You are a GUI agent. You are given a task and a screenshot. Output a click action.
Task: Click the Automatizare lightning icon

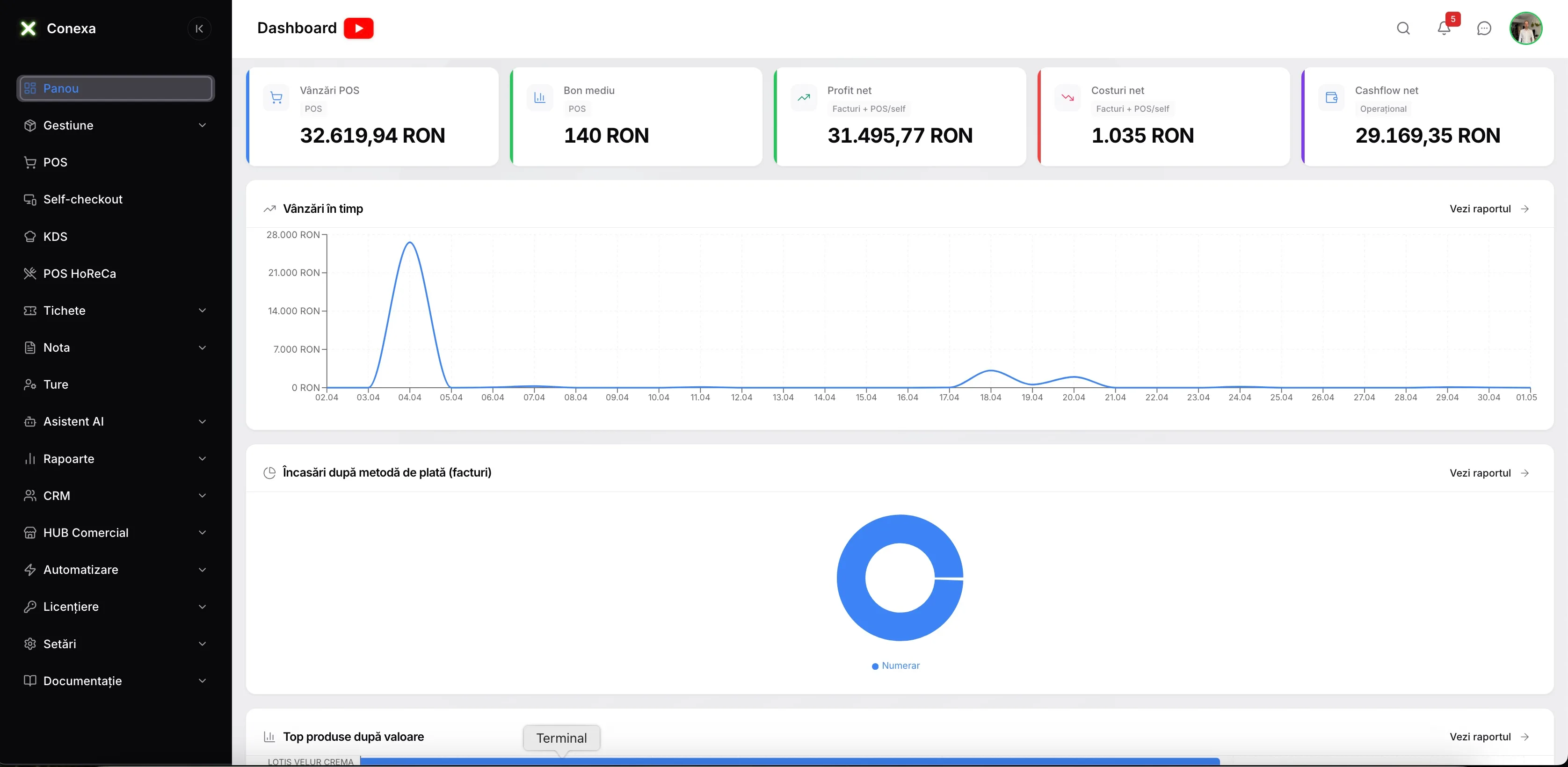tap(30, 571)
